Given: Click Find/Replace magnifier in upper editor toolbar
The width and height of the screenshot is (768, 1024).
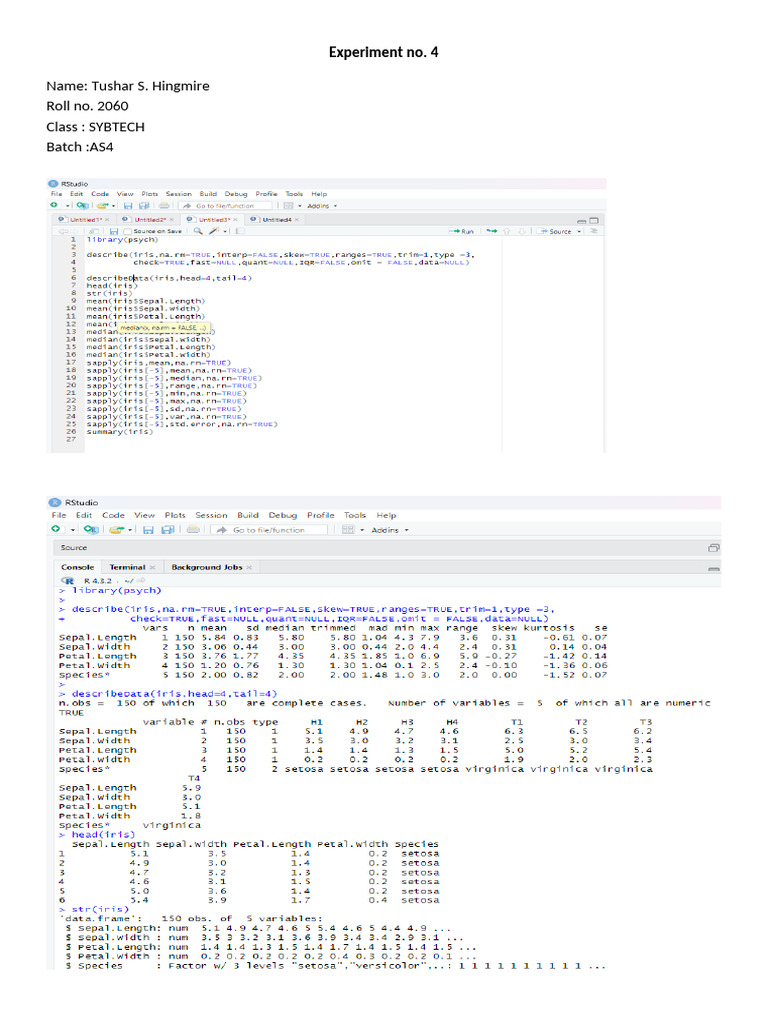Looking at the screenshot, I should pyautogui.click(x=198, y=231).
